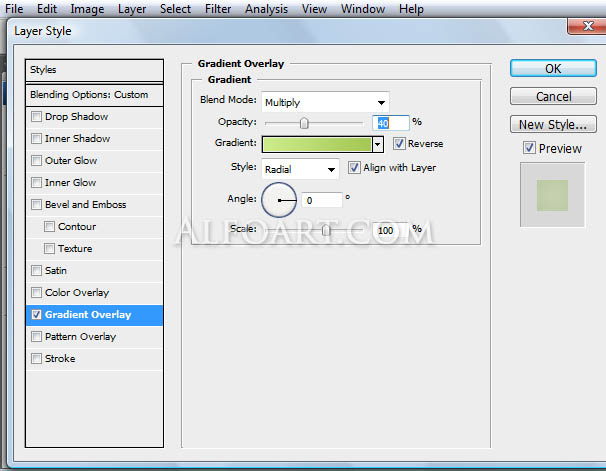Tick the Texture checkbox
Viewport: 606px width, 471px height.
pos(49,248)
